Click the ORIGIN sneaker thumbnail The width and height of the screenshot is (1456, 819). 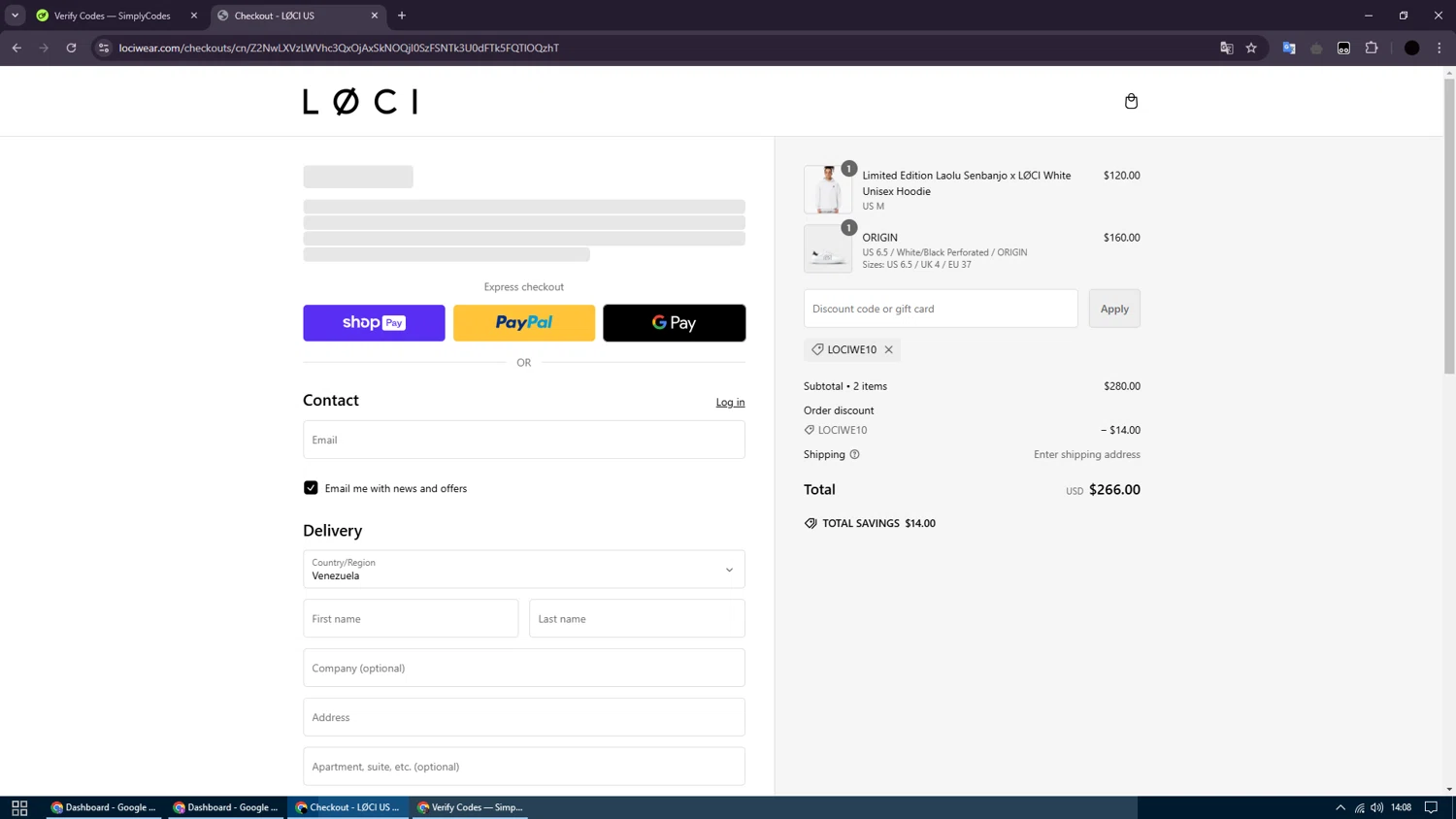[828, 249]
